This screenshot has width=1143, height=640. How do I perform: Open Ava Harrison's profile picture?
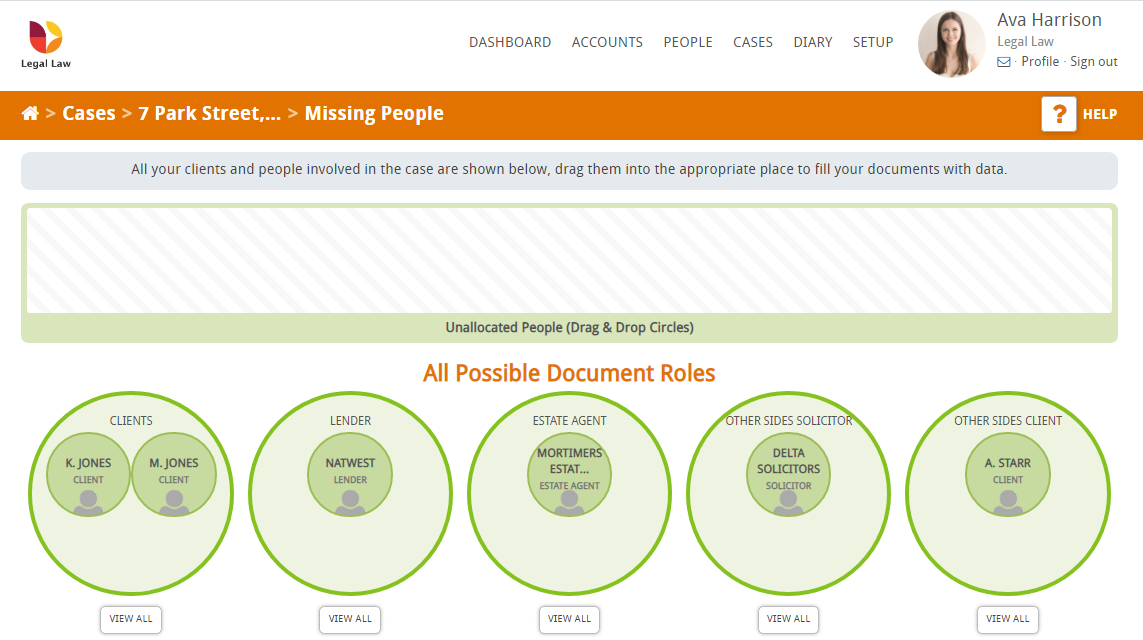(951, 43)
